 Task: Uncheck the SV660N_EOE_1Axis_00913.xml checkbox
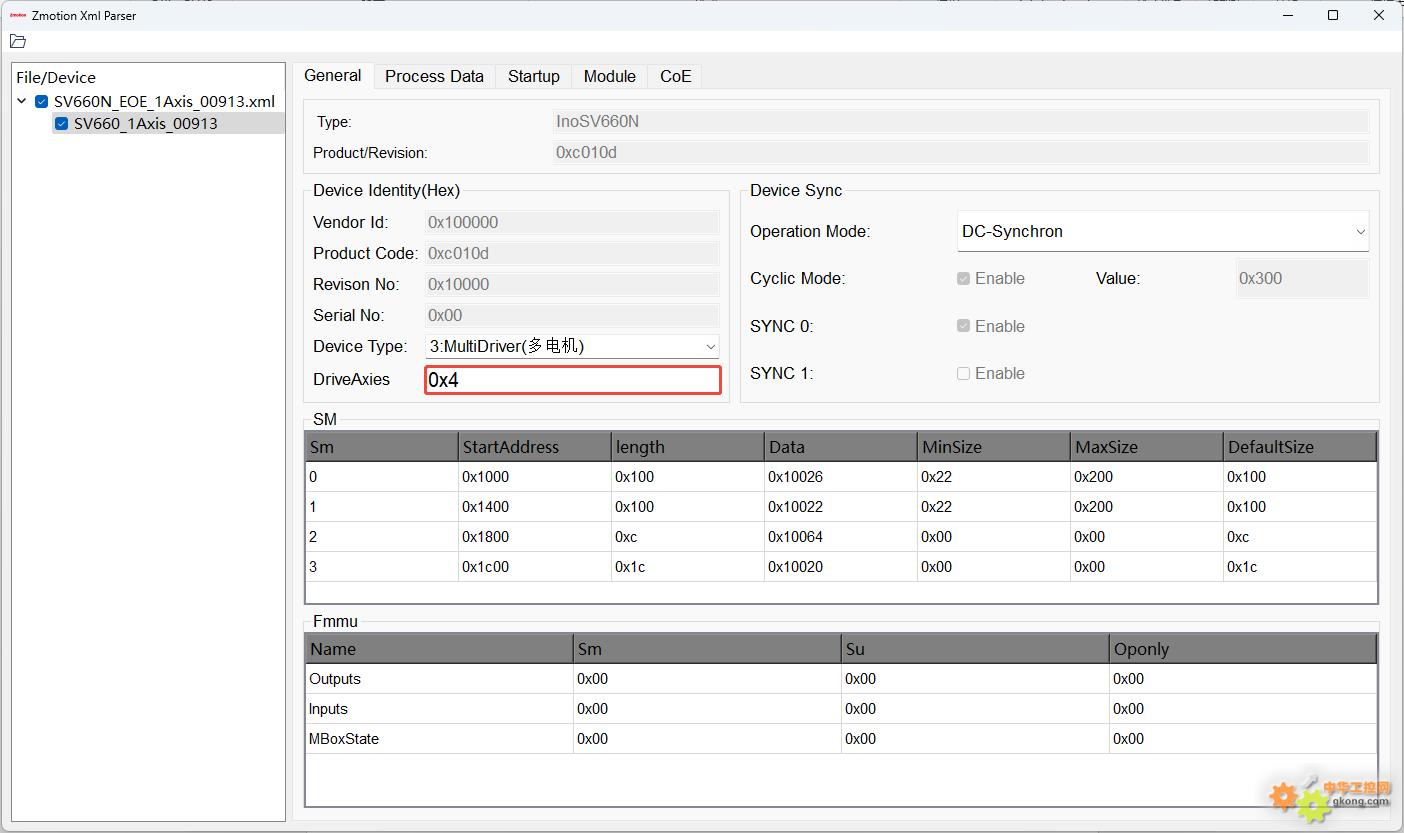41,101
